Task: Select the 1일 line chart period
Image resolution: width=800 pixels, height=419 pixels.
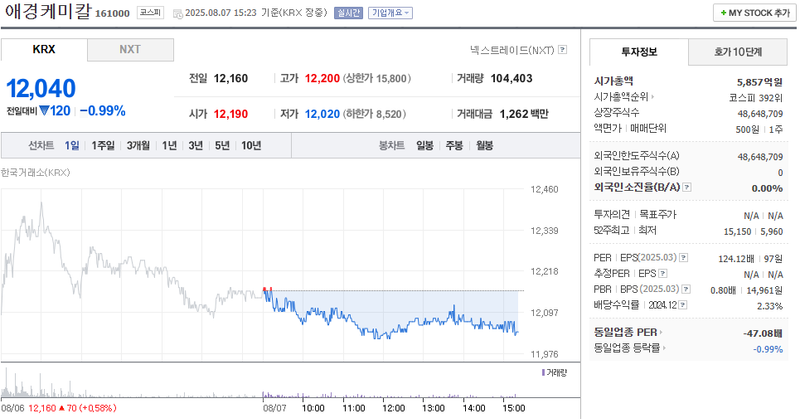Action: click(x=72, y=145)
